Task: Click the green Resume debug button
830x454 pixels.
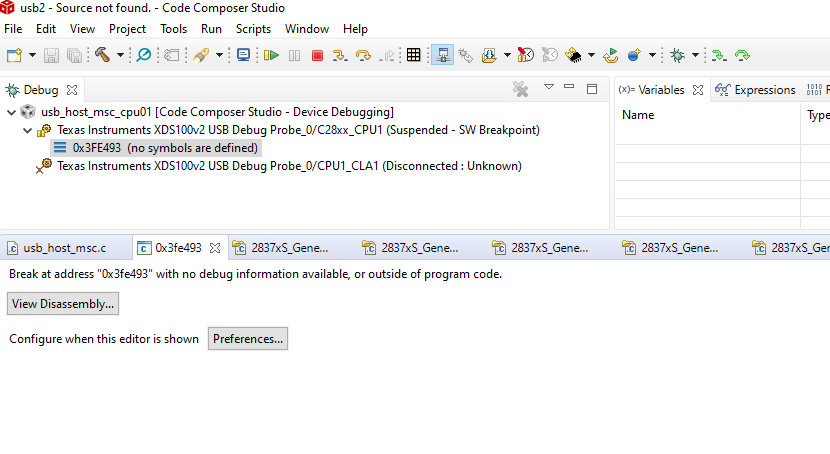Action: pyautogui.click(x=271, y=55)
